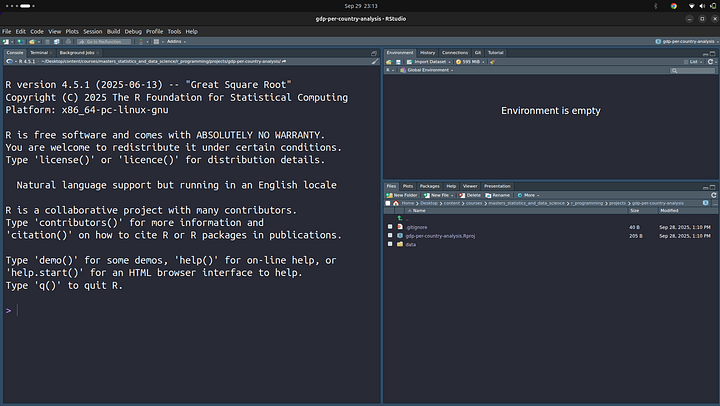Viewport: 720px width, 406px height.
Task: Click the Workspace Panes grid icon
Action: [x=156, y=41]
